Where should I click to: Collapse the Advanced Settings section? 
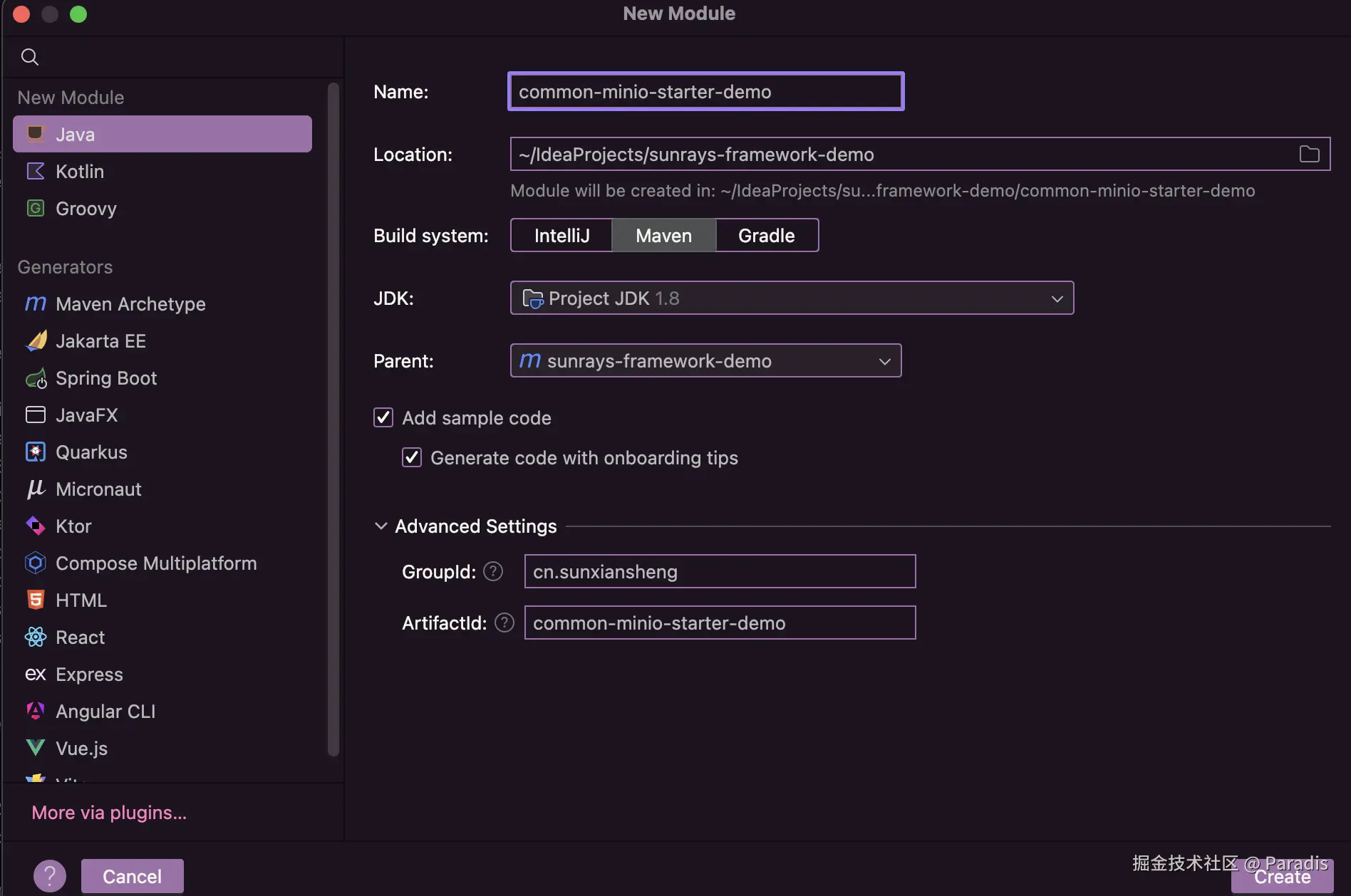click(x=381, y=526)
